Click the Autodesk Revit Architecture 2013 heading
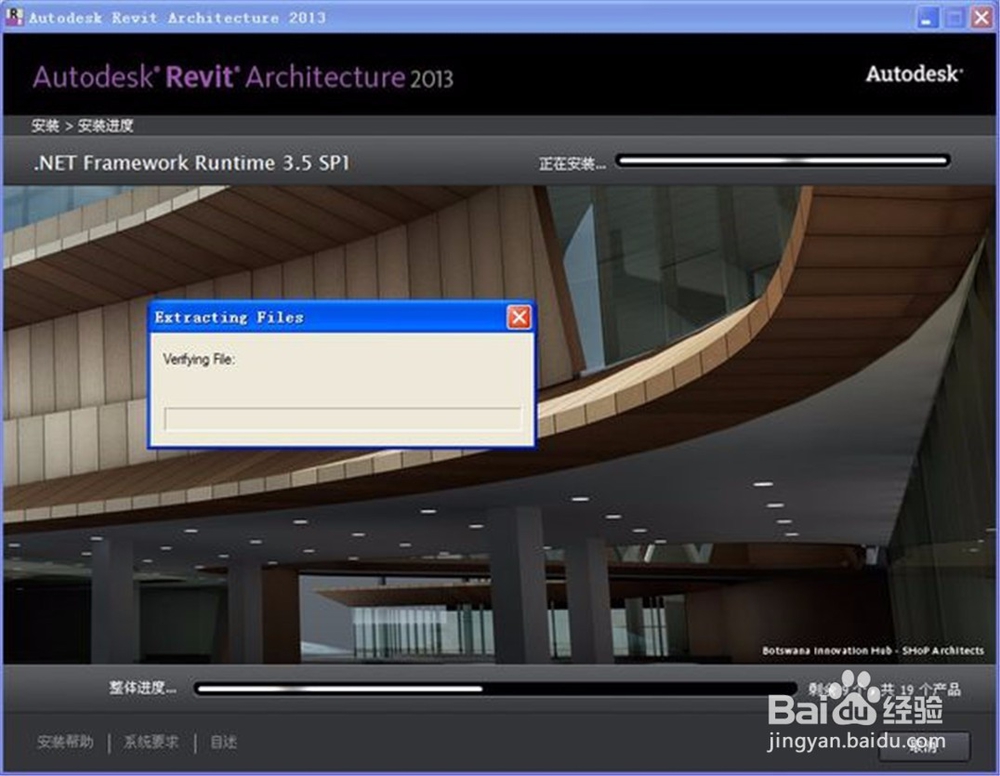The width and height of the screenshot is (1000, 776). [243, 77]
